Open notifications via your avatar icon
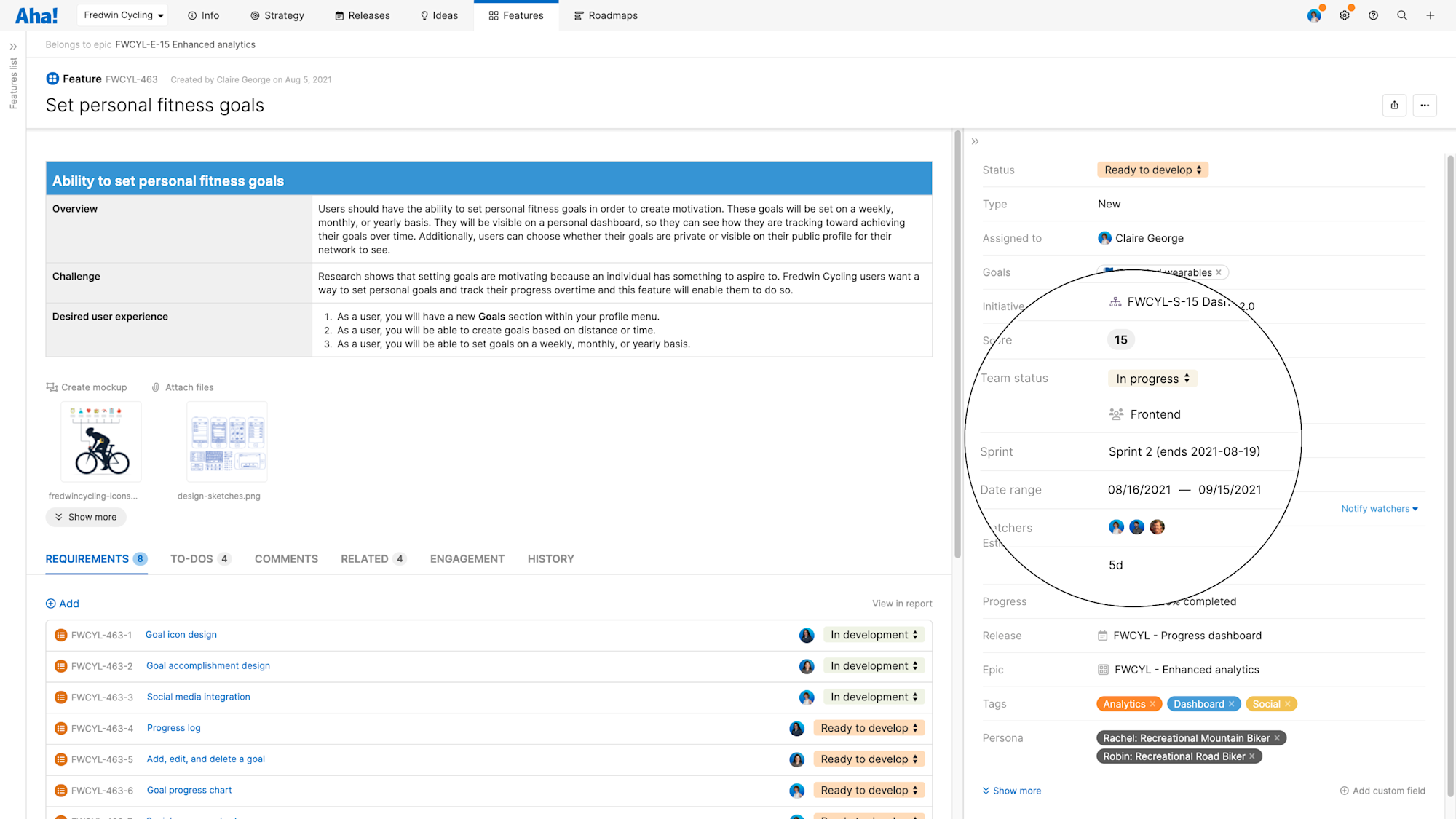1456x819 pixels. (x=1313, y=15)
